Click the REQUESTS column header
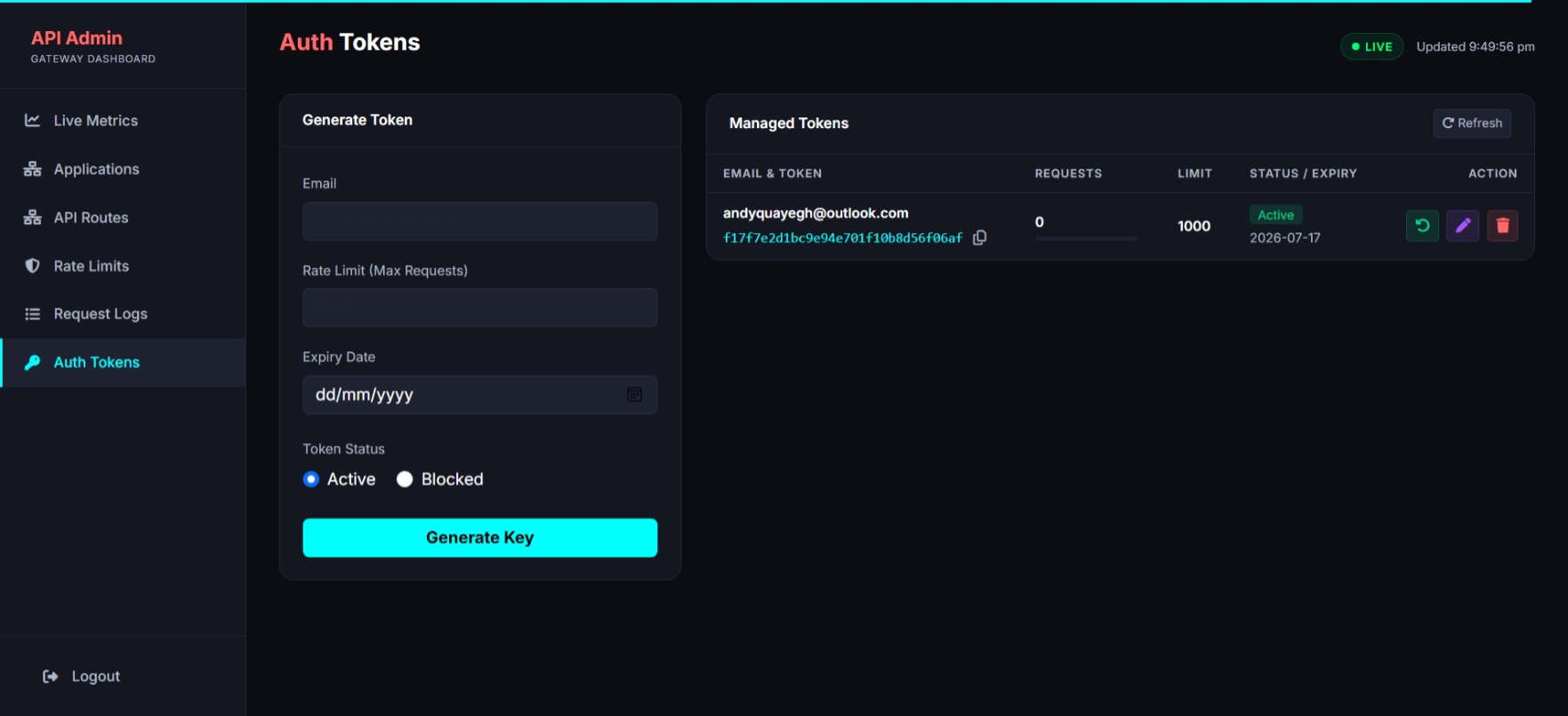Image resolution: width=1568 pixels, height=716 pixels. [x=1068, y=173]
